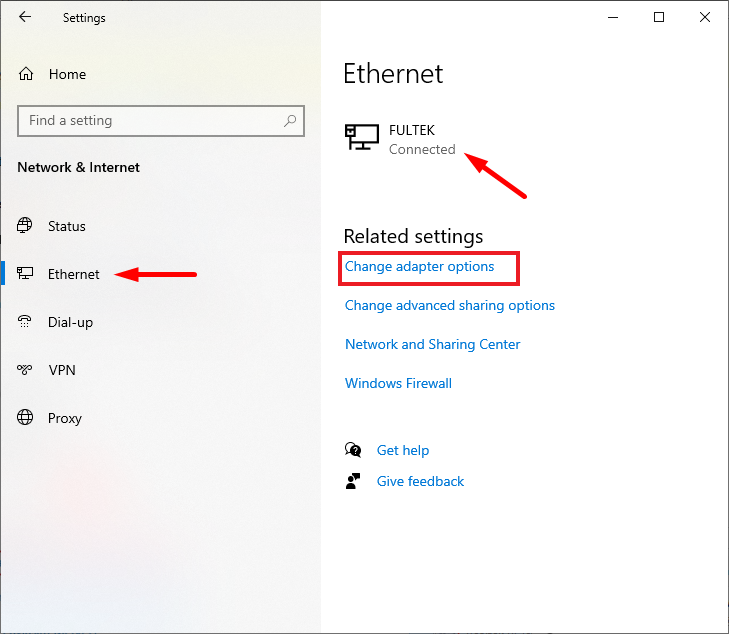Image resolution: width=729 pixels, height=634 pixels.
Task: Open Network and Sharing Center link
Action: tap(432, 344)
